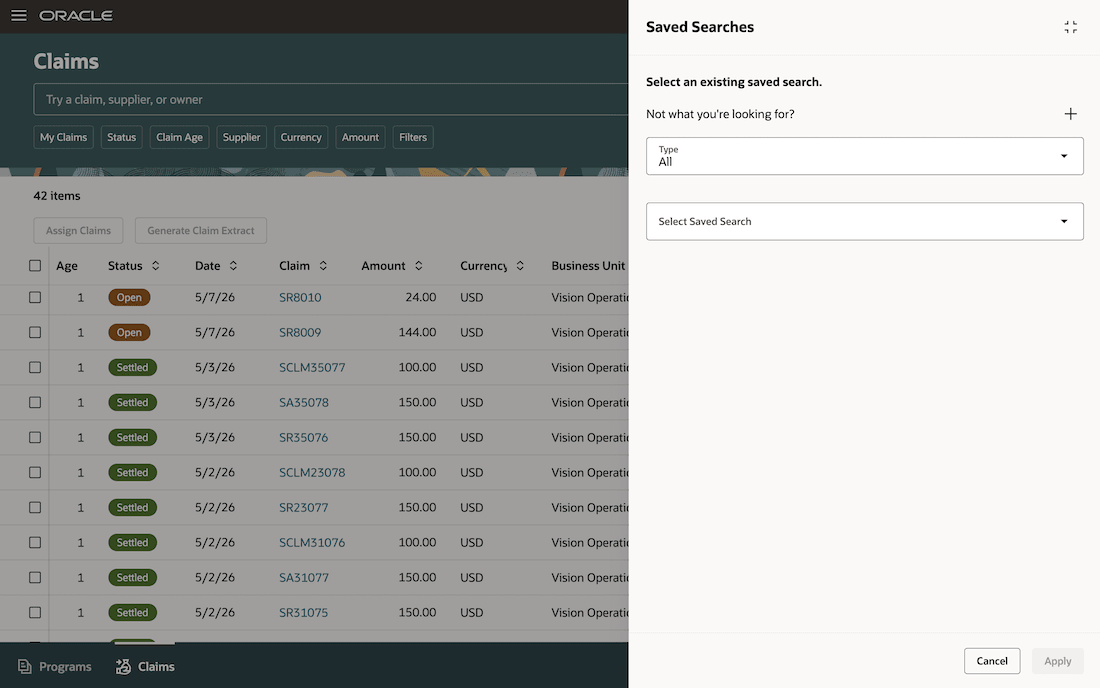Check the row for claim SA35078
The width and height of the screenshot is (1100, 688).
tap(35, 403)
